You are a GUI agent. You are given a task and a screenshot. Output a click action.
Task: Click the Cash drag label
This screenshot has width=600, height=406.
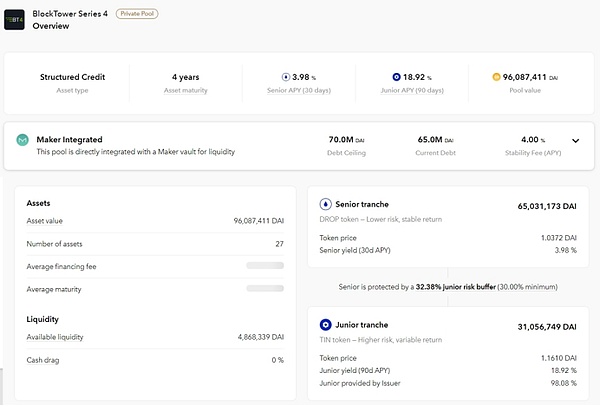pos(43,360)
